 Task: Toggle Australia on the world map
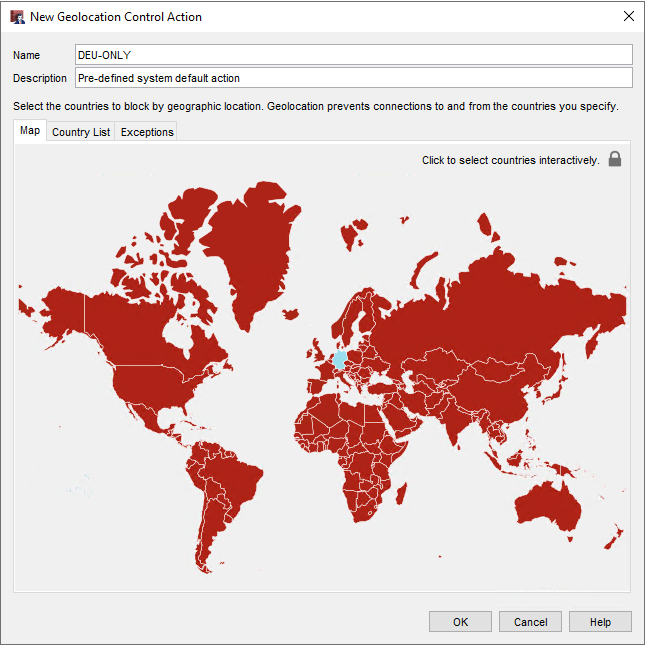tap(545, 505)
